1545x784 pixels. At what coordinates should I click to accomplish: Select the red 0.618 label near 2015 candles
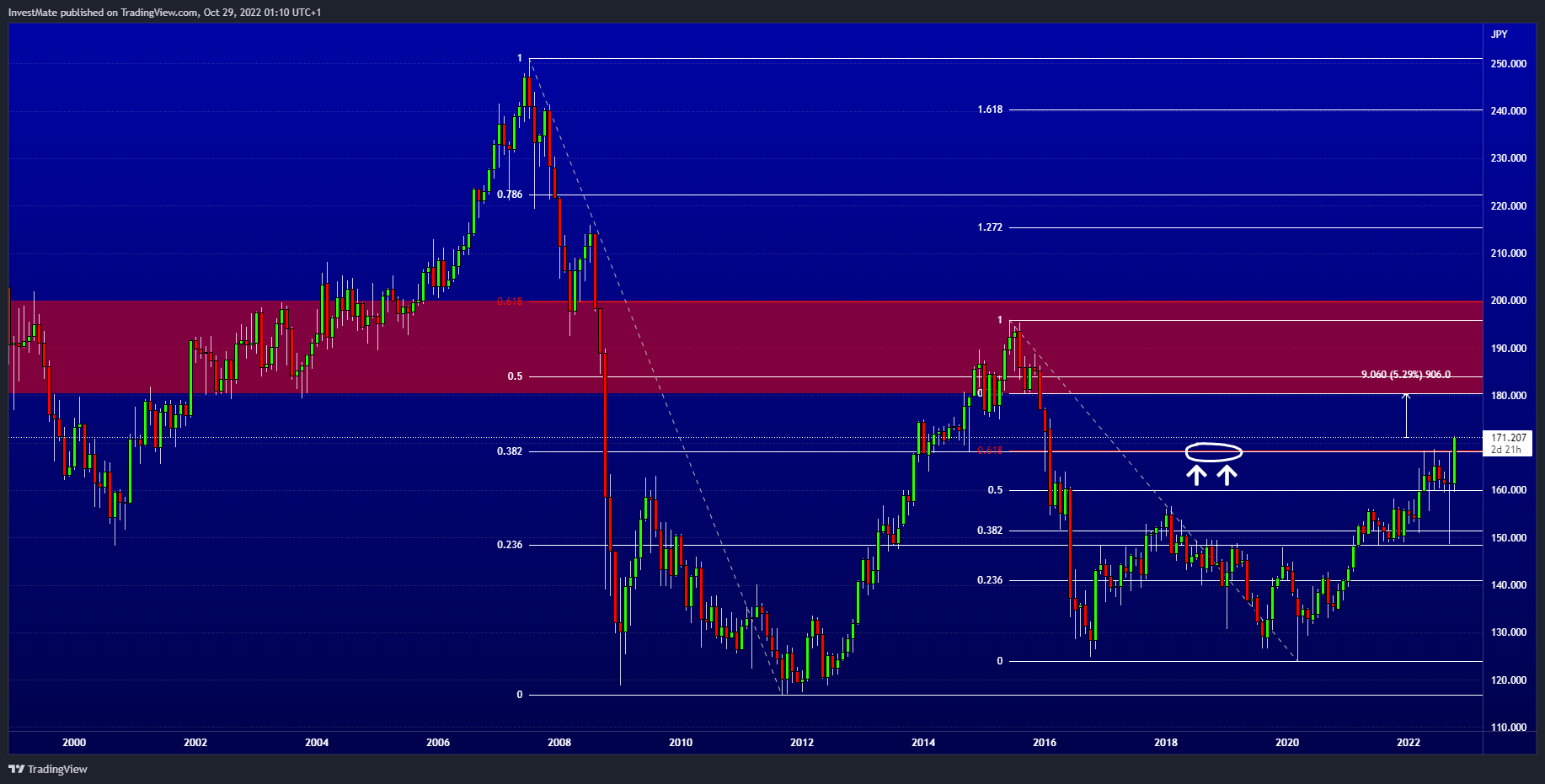(x=990, y=451)
